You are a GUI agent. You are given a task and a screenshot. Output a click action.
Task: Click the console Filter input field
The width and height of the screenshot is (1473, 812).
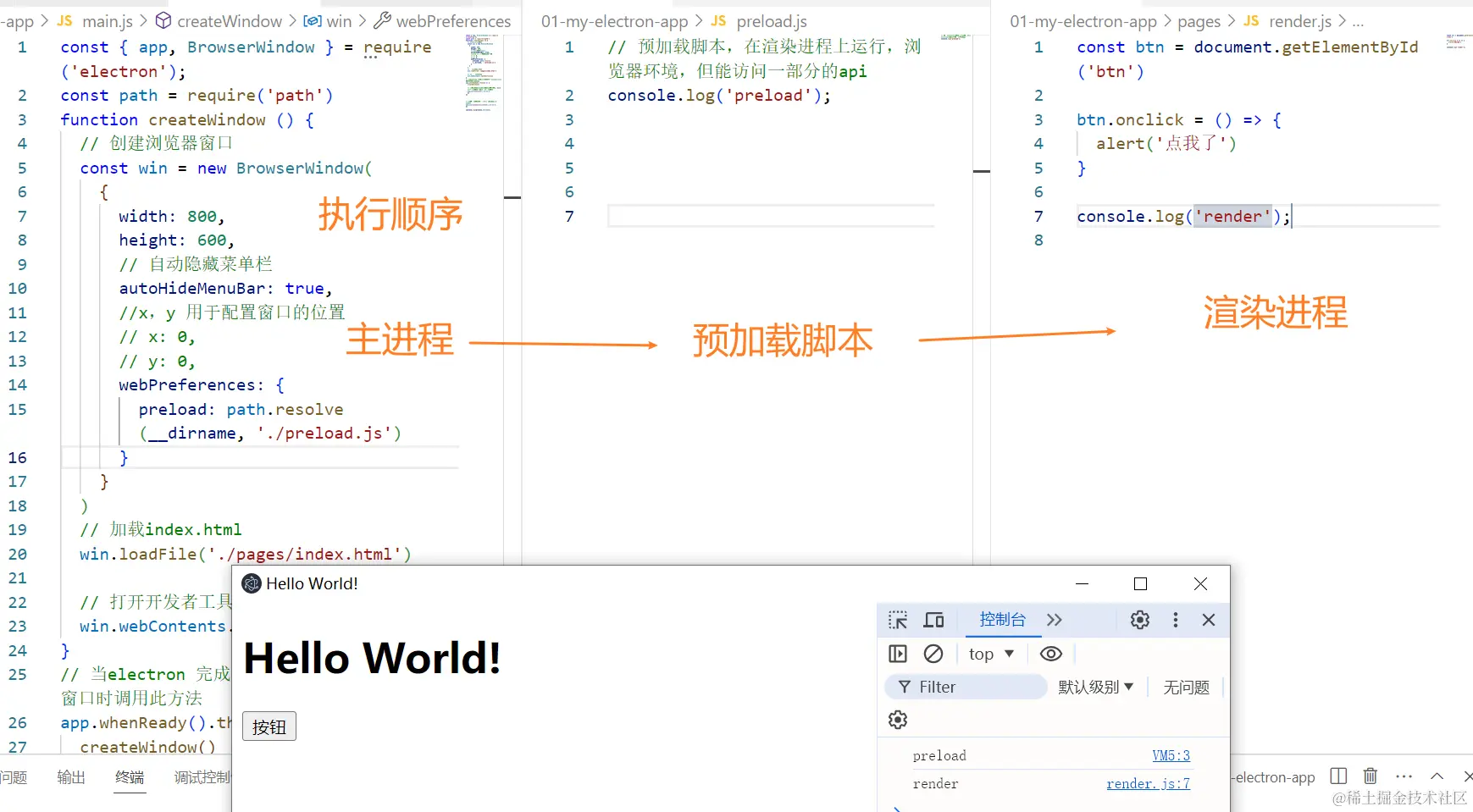(x=966, y=687)
